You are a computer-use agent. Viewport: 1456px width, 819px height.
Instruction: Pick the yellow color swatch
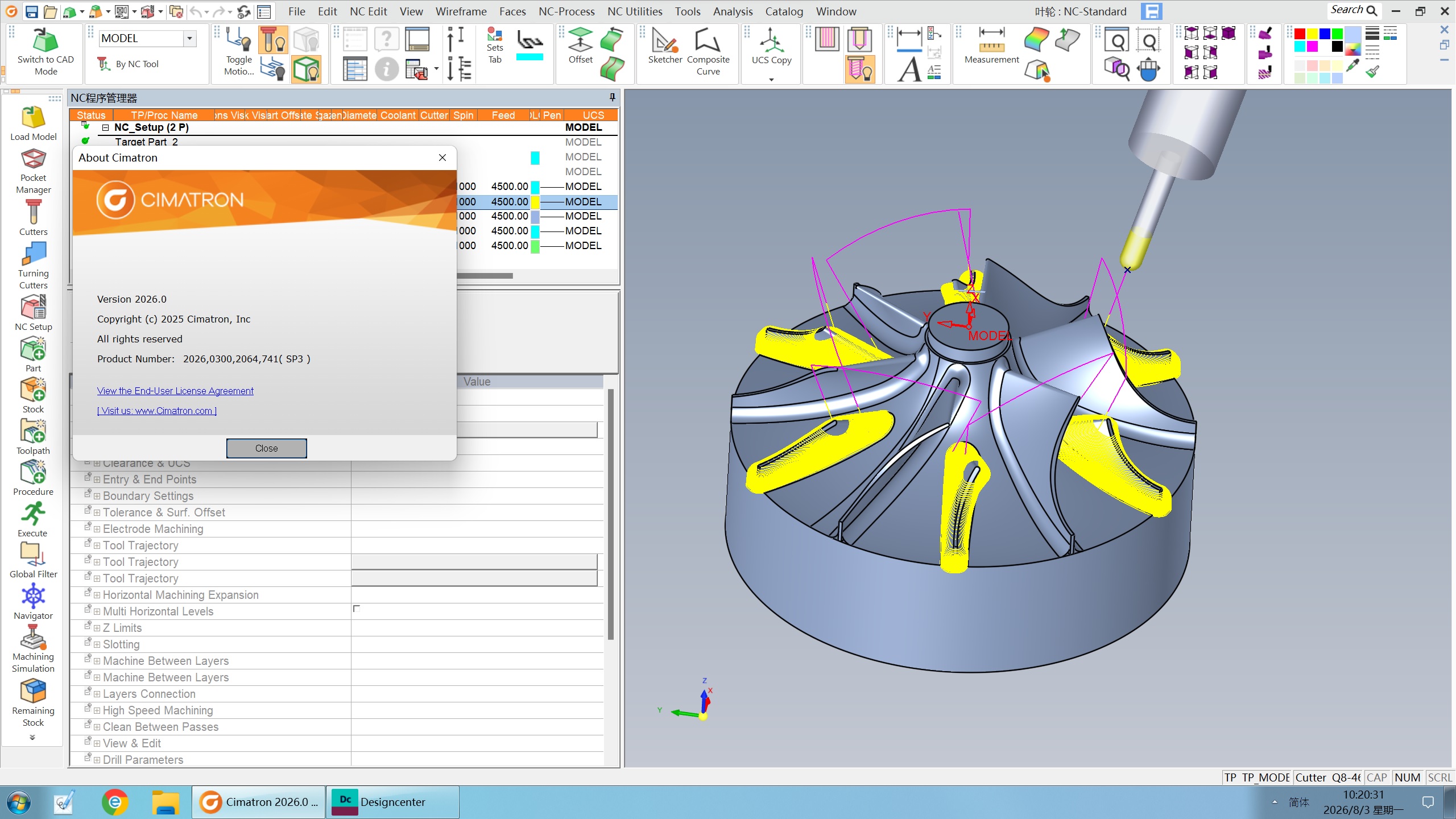coord(1312,34)
